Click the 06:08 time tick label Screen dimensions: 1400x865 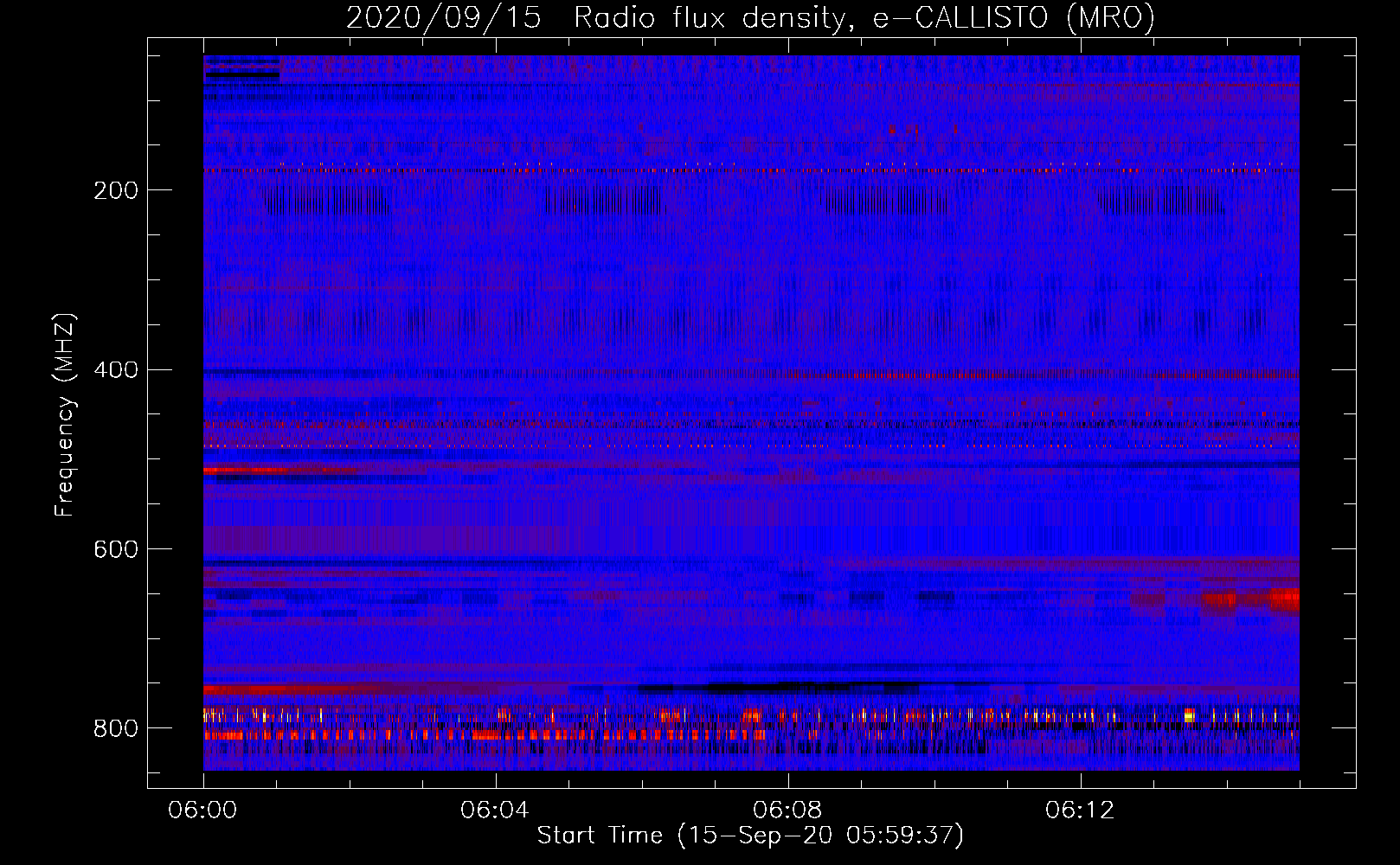787,811
